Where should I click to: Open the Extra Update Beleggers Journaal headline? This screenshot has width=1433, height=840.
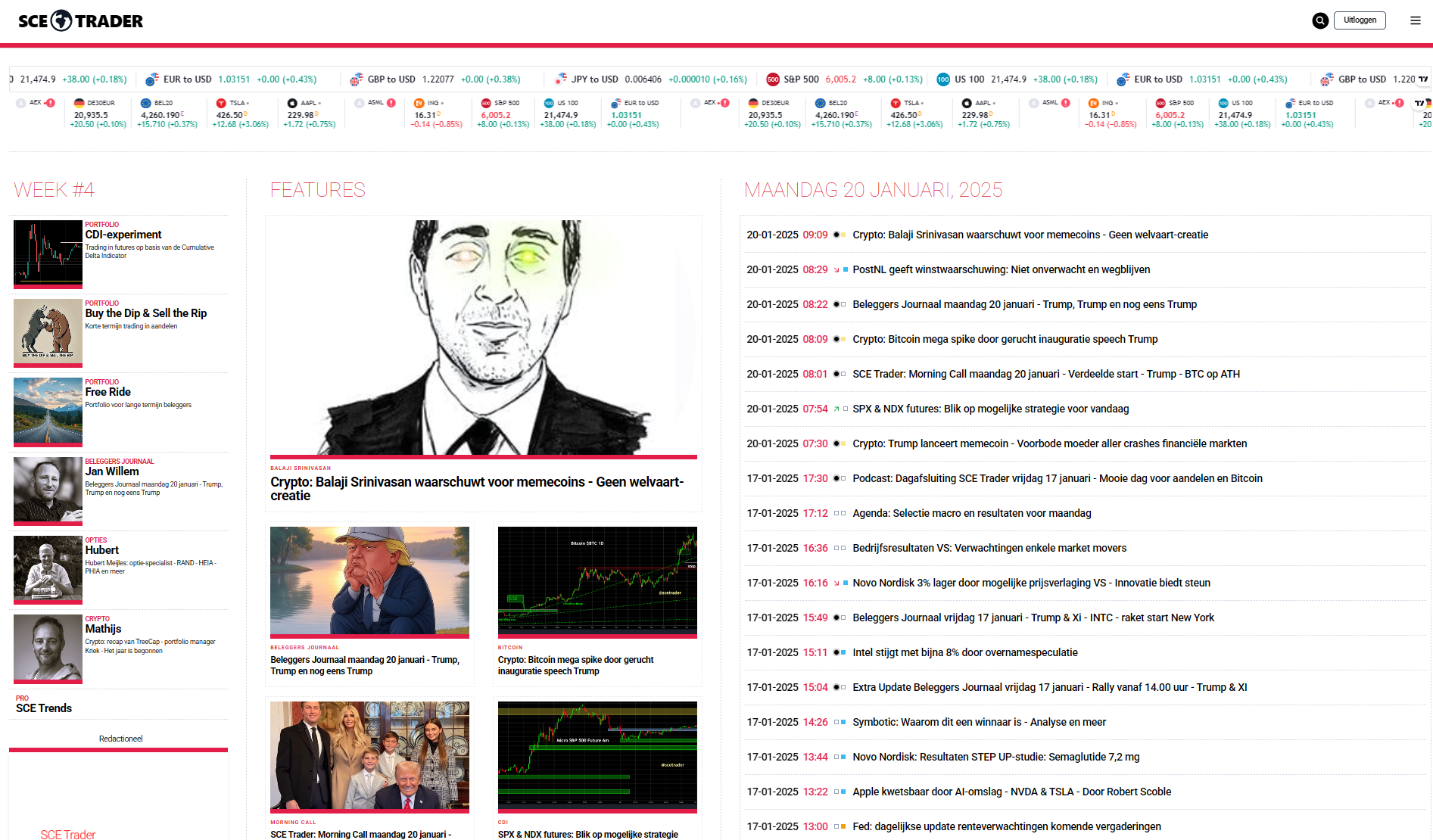click(1050, 687)
